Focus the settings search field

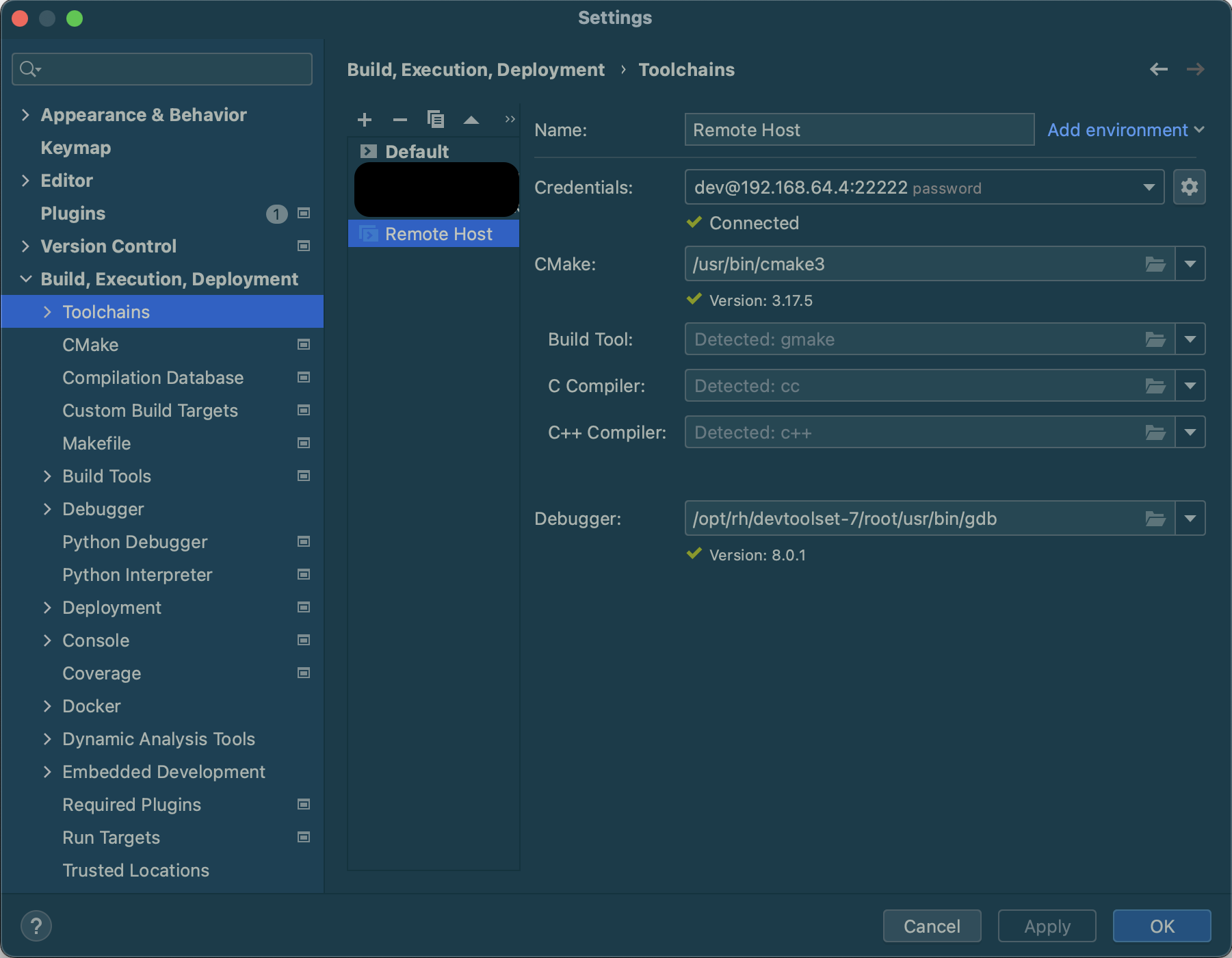(x=162, y=69)
